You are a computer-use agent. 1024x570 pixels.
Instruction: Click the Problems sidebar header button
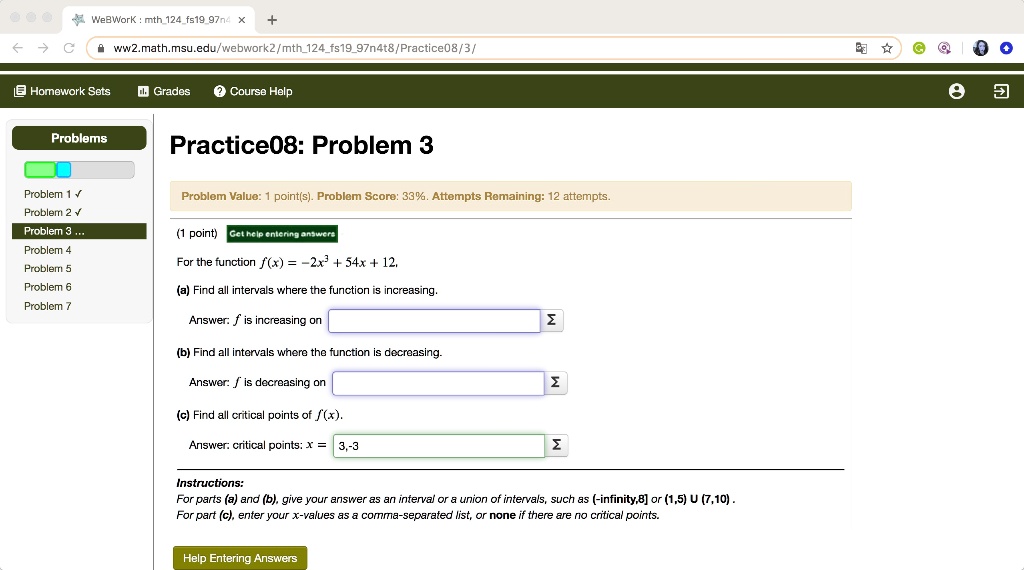pyautogui.click(x=79, y=138)
